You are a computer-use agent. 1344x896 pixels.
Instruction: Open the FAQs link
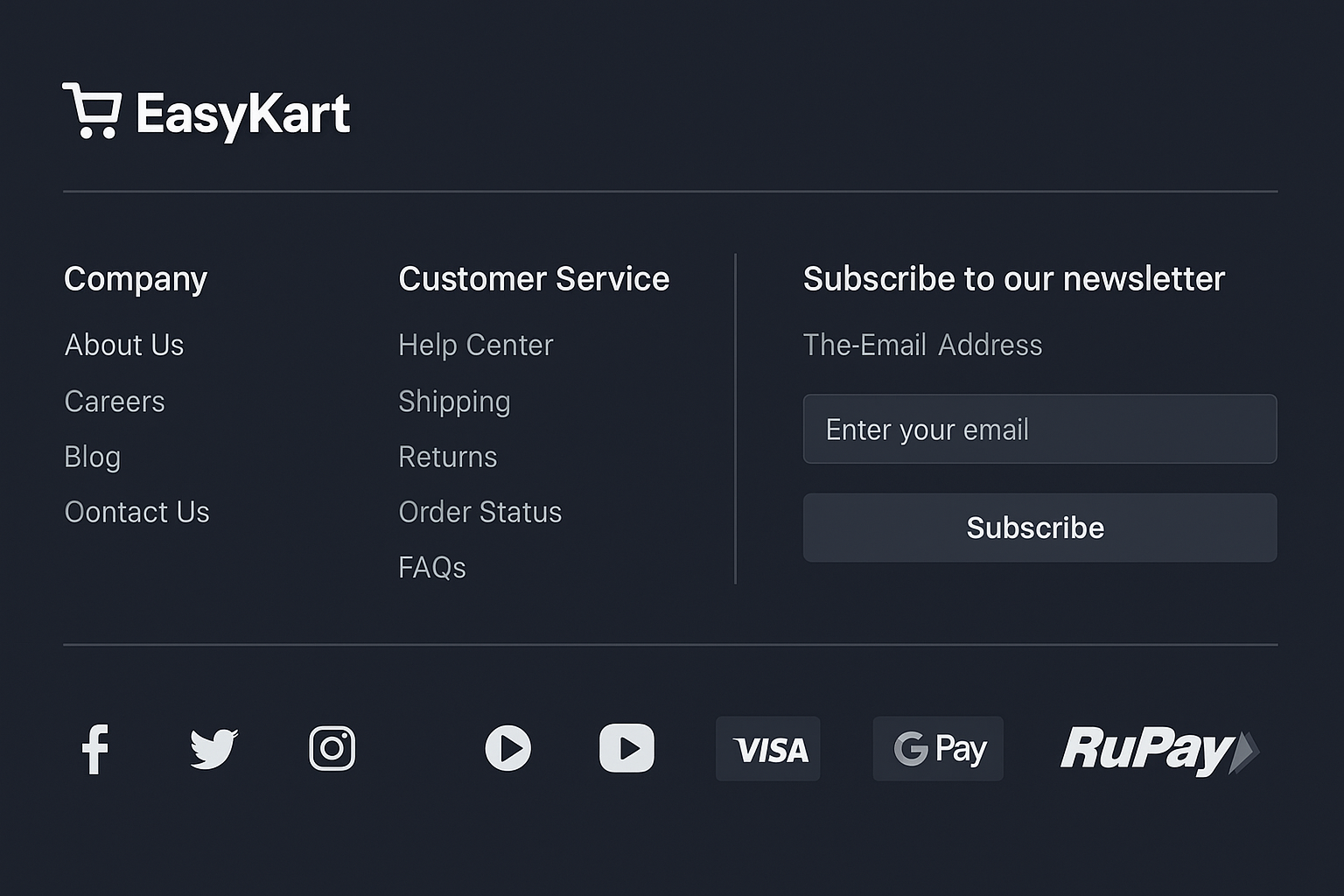(x=432, y=568)
